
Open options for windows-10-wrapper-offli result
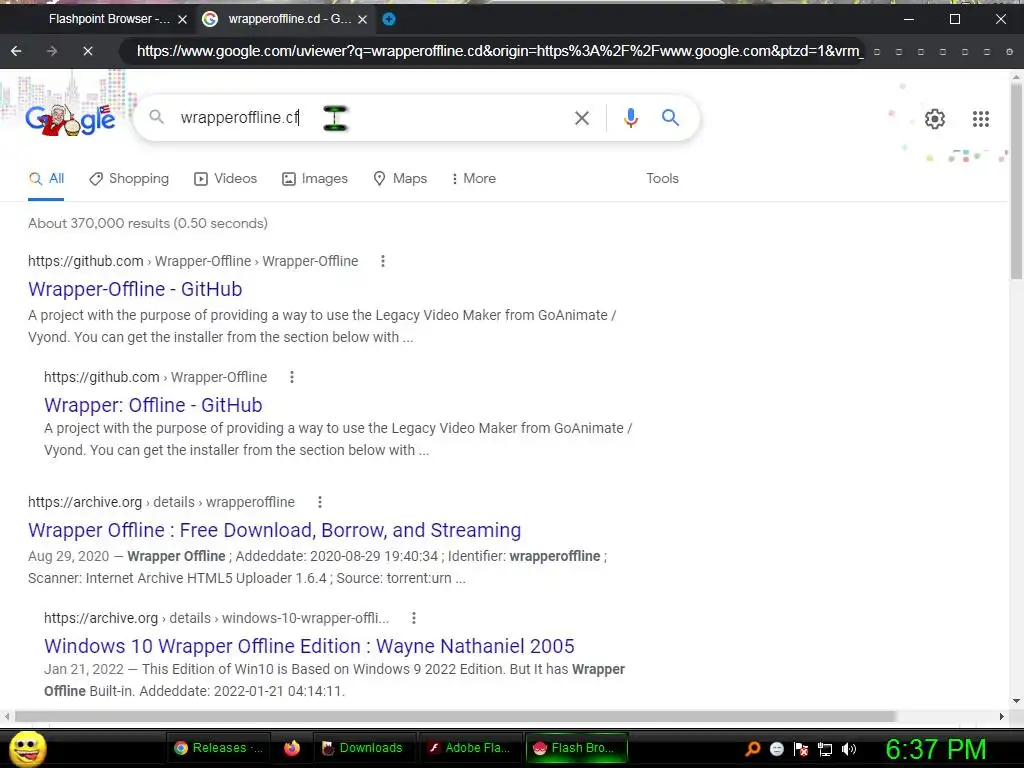coord(413,618)
